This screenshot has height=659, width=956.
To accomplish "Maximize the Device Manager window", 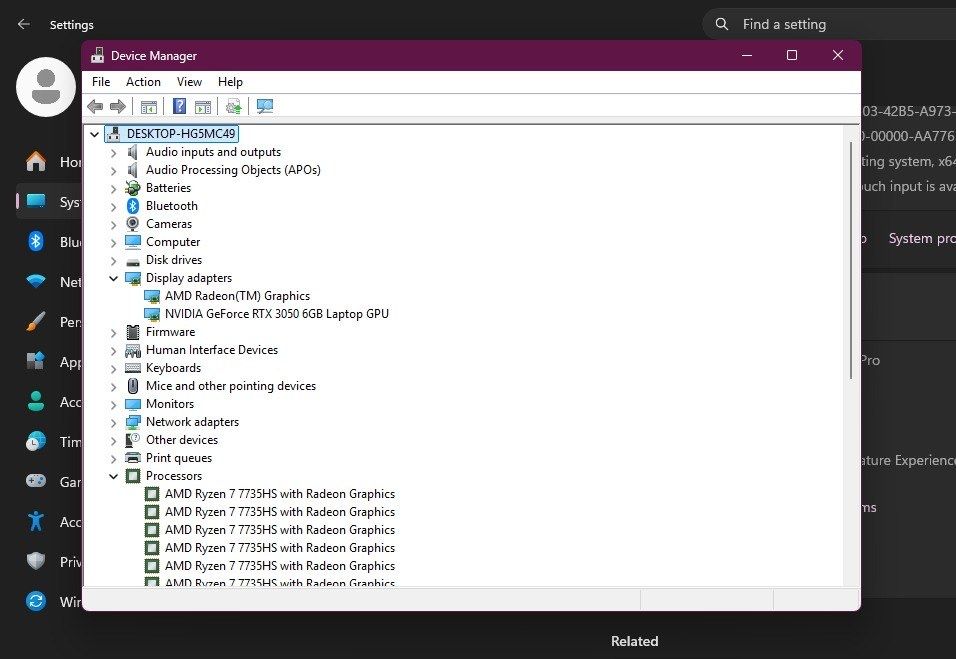I will click(792, 55).
